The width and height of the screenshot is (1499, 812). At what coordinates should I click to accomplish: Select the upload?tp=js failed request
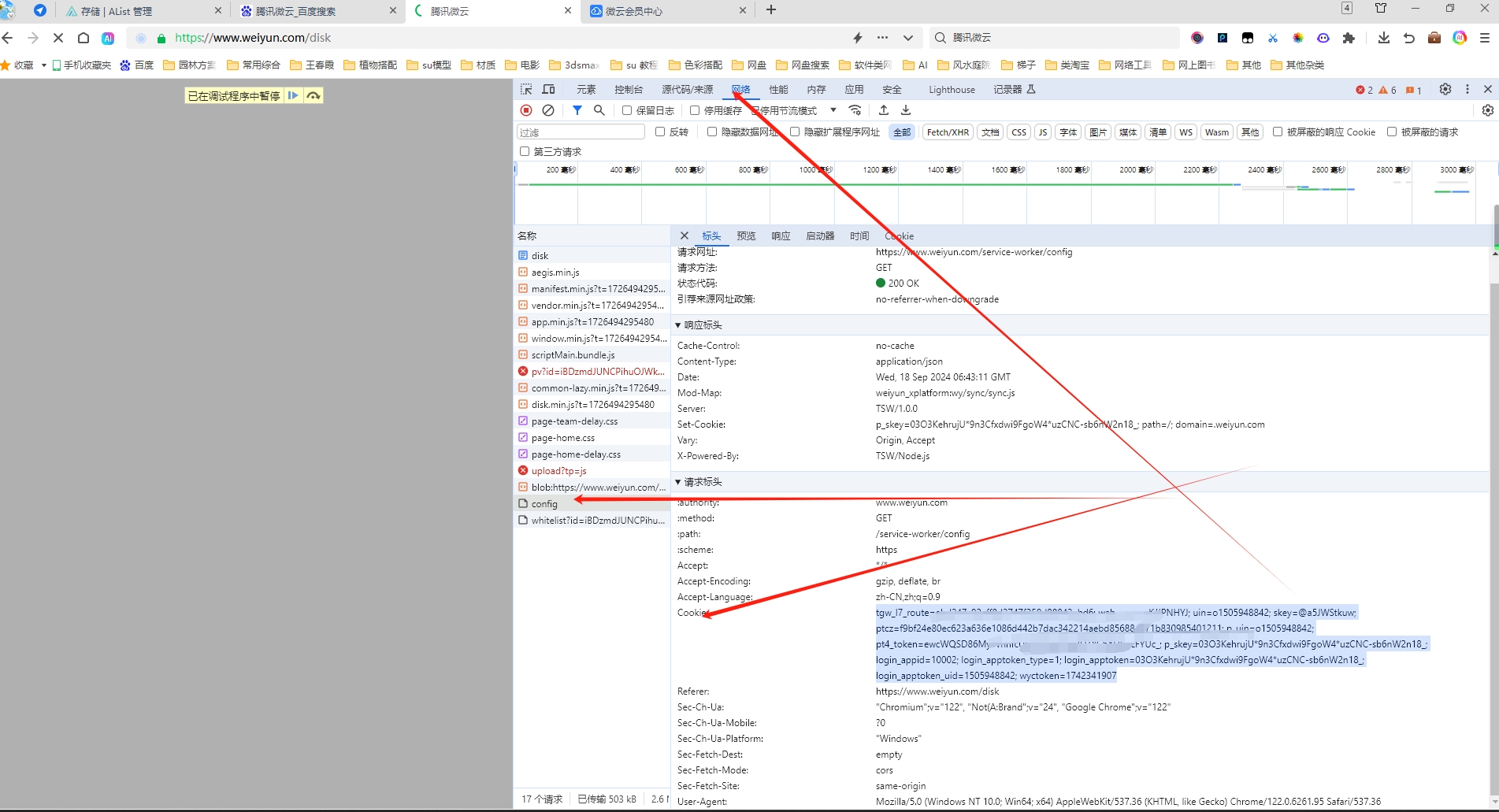coord(592,471)
